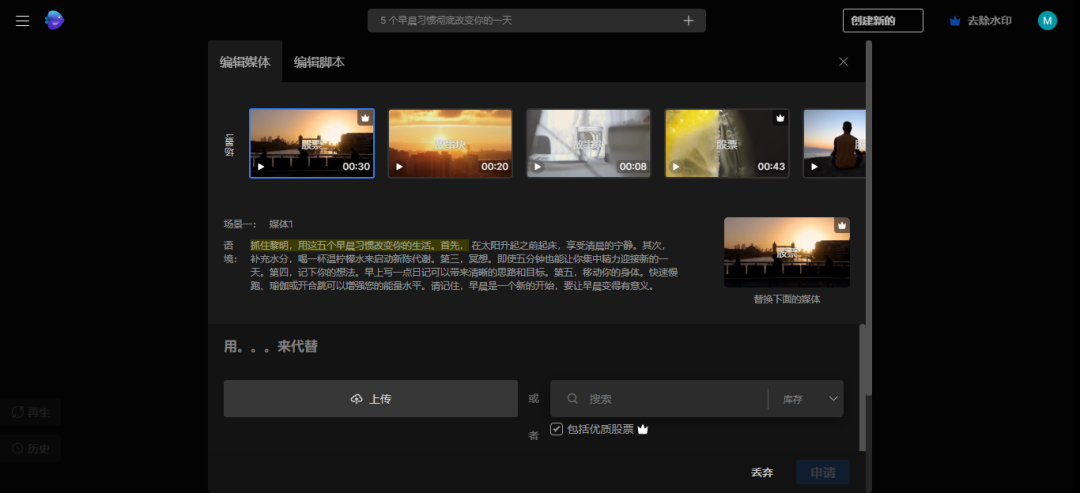Click the 创建新的 button
The height and width of the screenshot is (493, 1080).
[882, 21]
